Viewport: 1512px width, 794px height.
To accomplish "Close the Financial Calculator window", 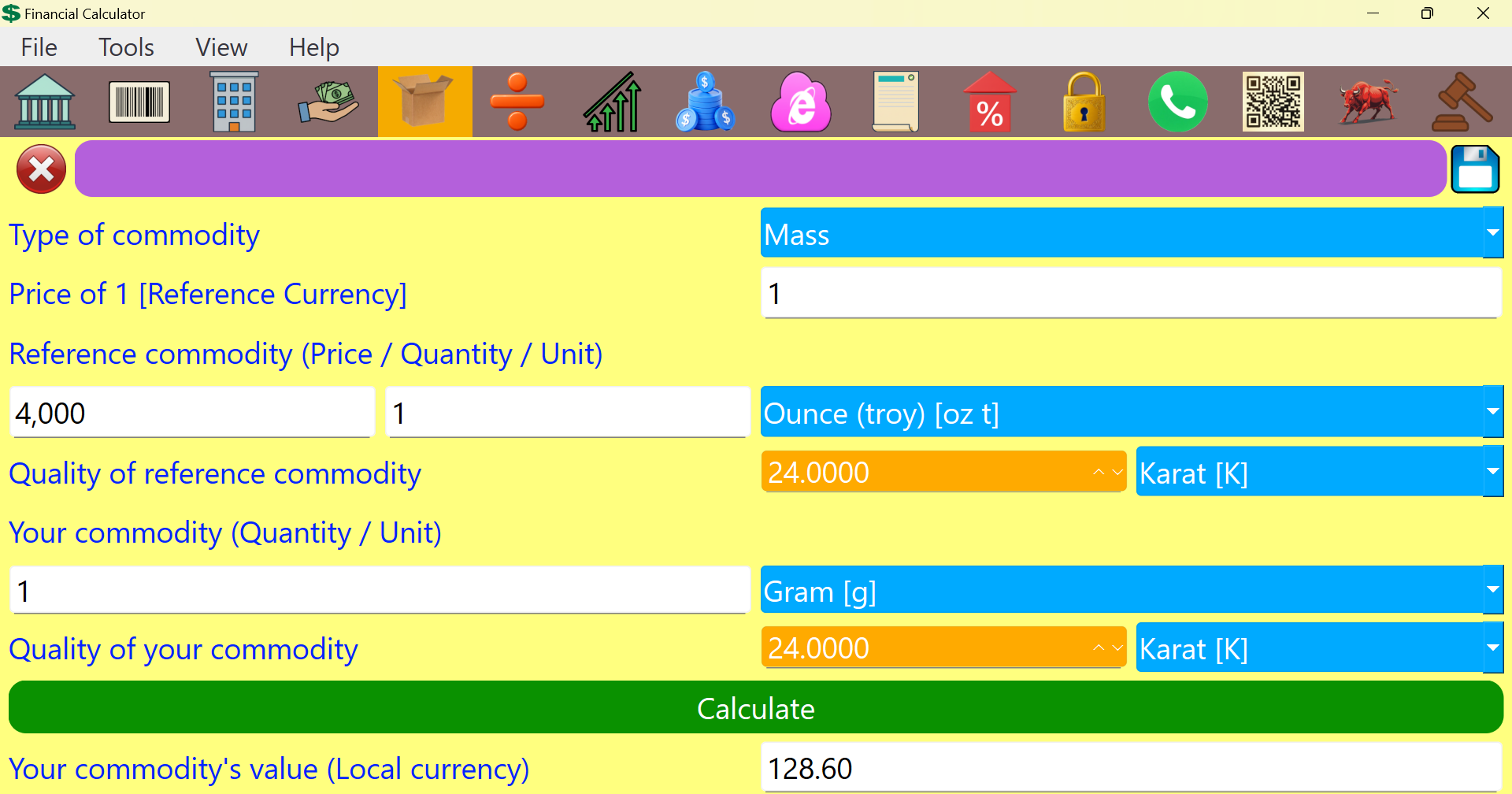I will click(1483, 13).
